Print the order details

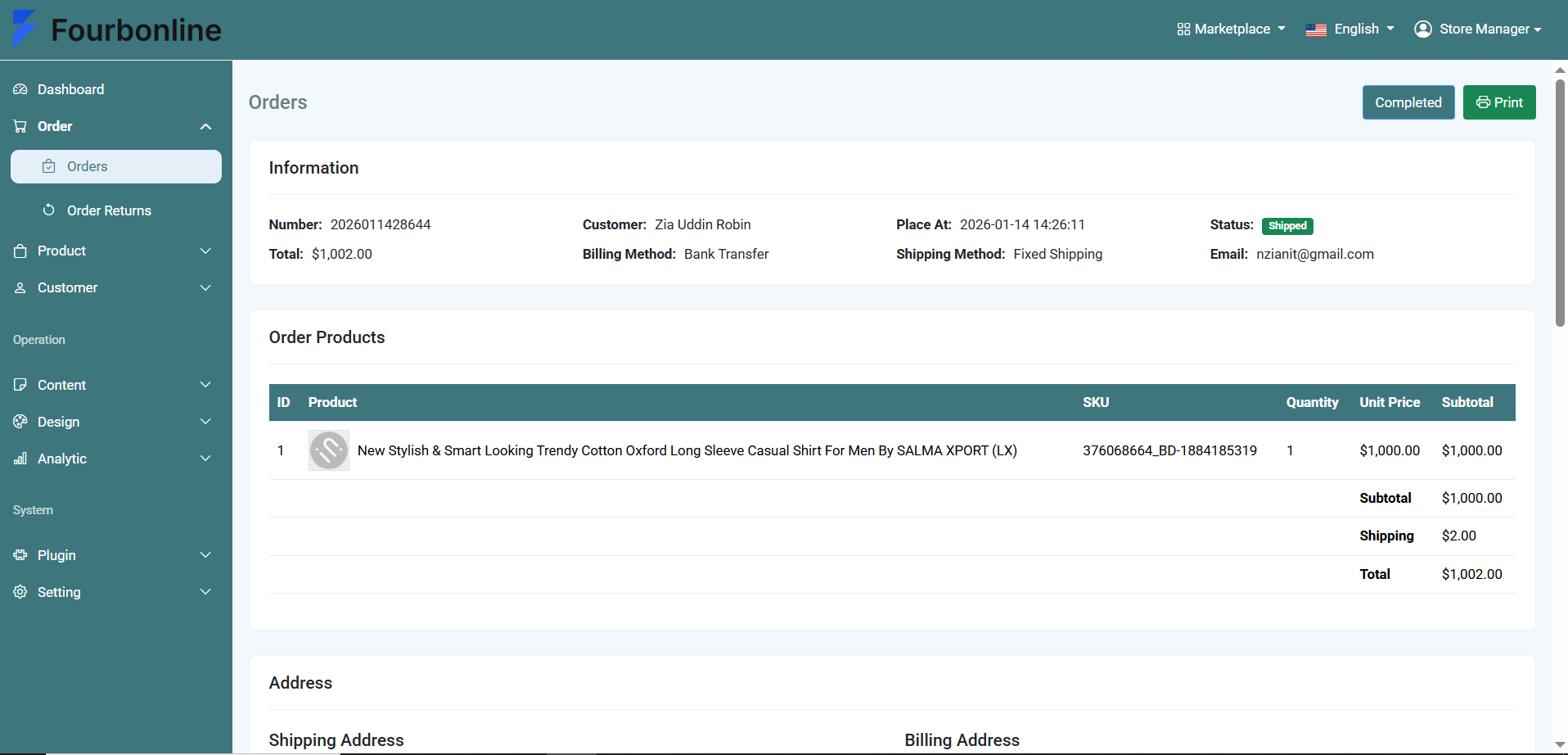pyautogui.click(x=1499, y=102)
